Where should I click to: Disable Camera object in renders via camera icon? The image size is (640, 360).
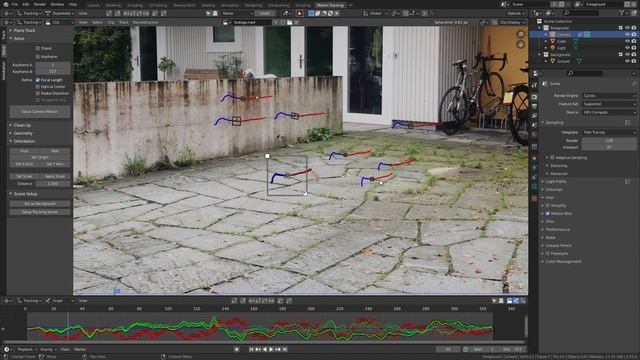634,35
